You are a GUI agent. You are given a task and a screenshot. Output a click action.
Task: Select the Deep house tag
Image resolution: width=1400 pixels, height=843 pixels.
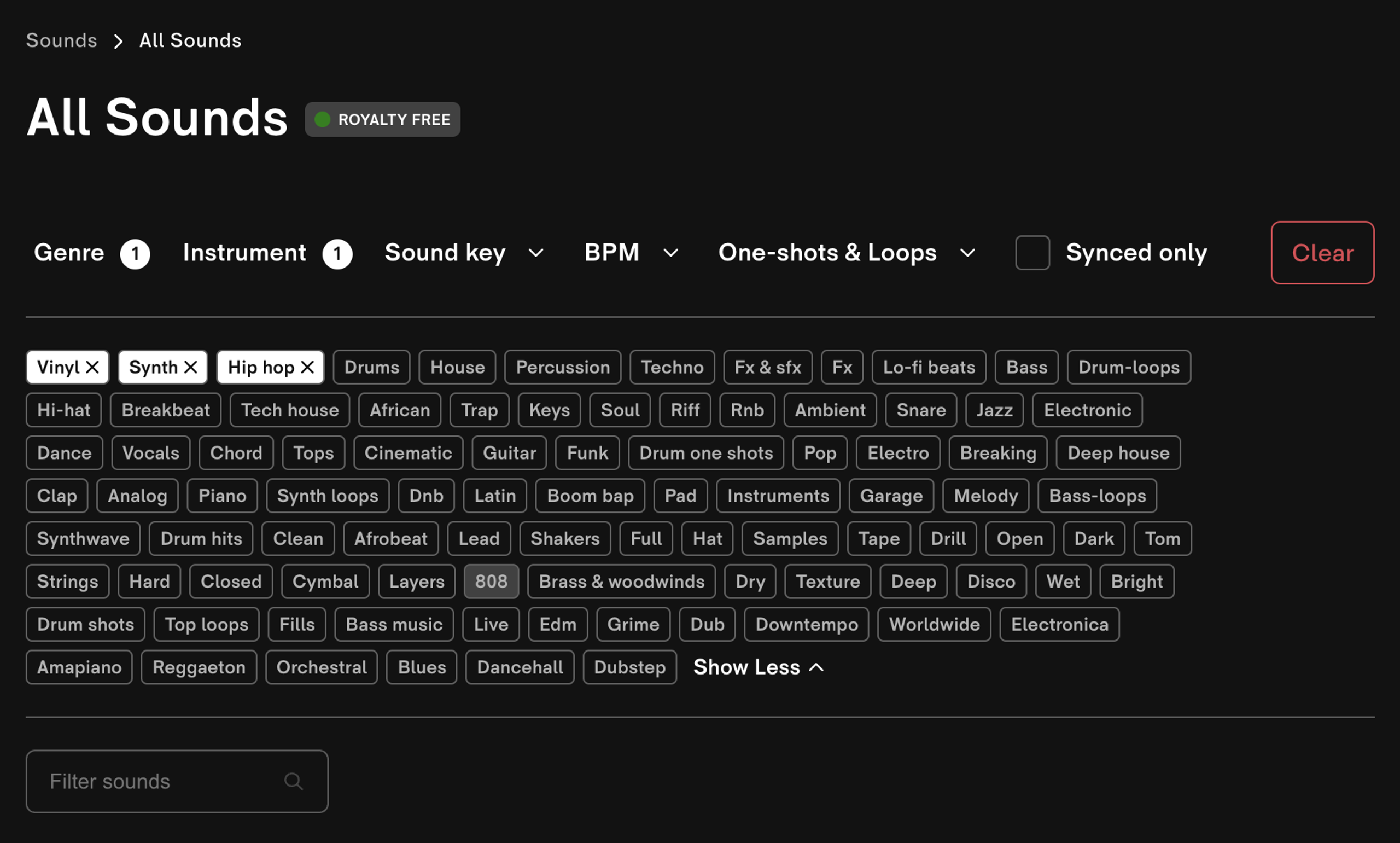click(x=1118, y=453)
